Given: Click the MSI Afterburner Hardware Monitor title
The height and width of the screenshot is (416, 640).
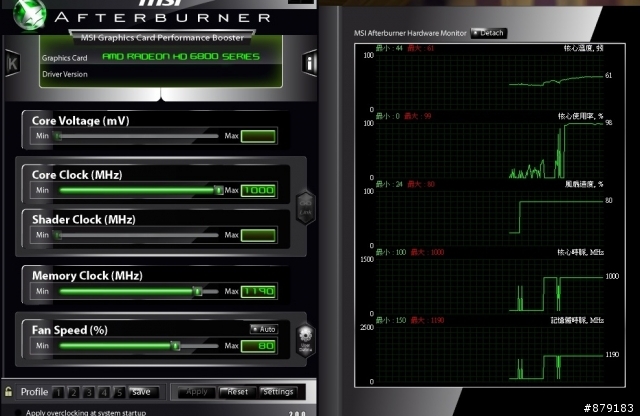Looking at the screenshot, I should [x=410, y=33].
